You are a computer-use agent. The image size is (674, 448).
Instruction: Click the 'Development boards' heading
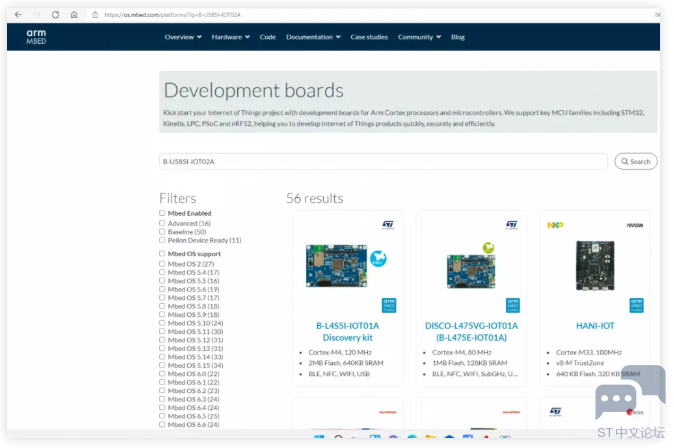254,90
